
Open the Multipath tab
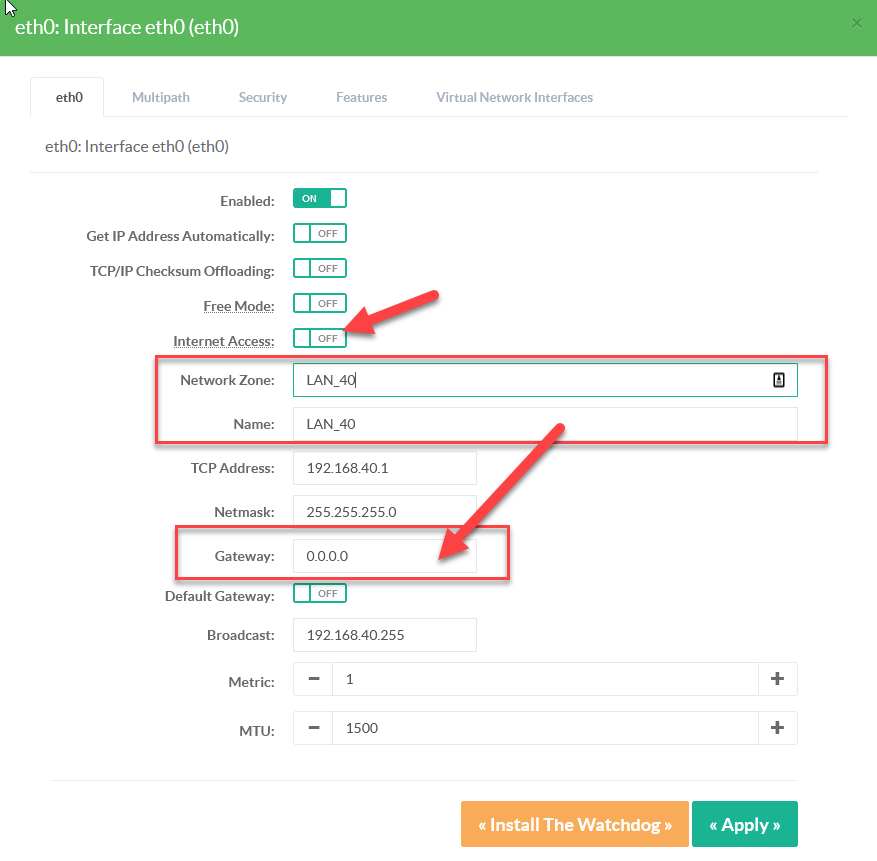(x=161, y=97)
